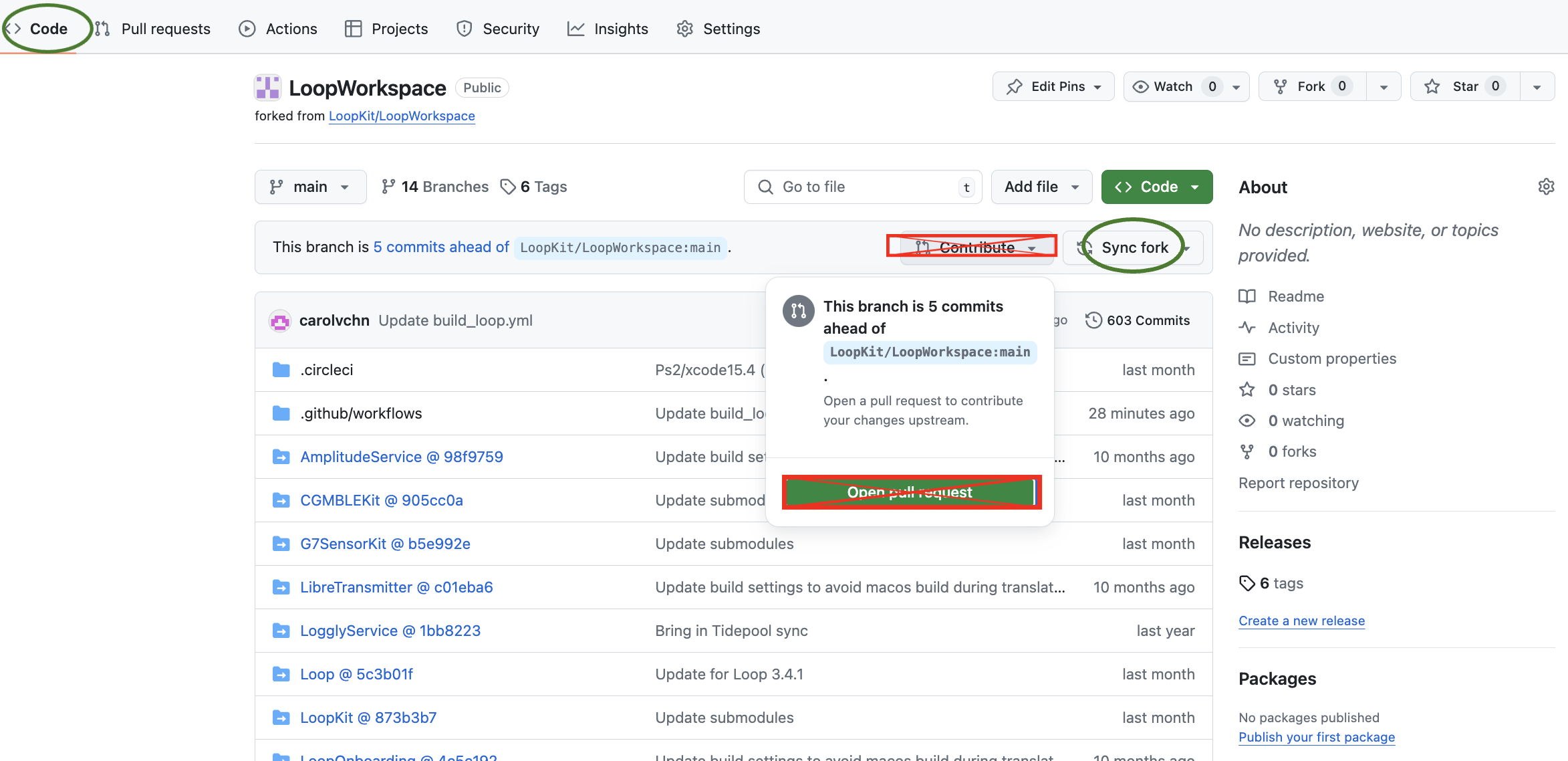Viewport: 1568px width, 761px height.
Task: Click the LibreTransmitter submodule folder icon
Action: pyautogui.click(x=281, y=587)
